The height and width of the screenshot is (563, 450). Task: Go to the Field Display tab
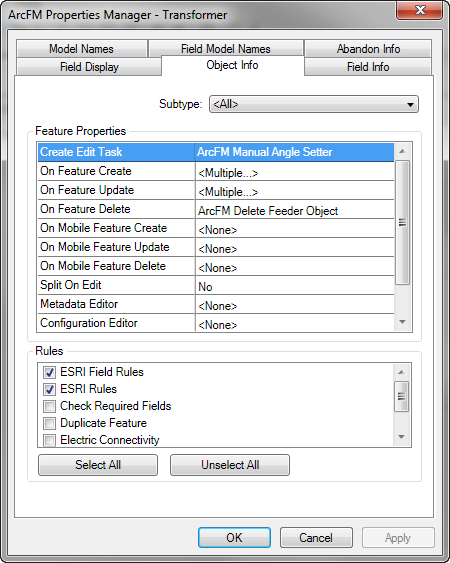point(89,67)
